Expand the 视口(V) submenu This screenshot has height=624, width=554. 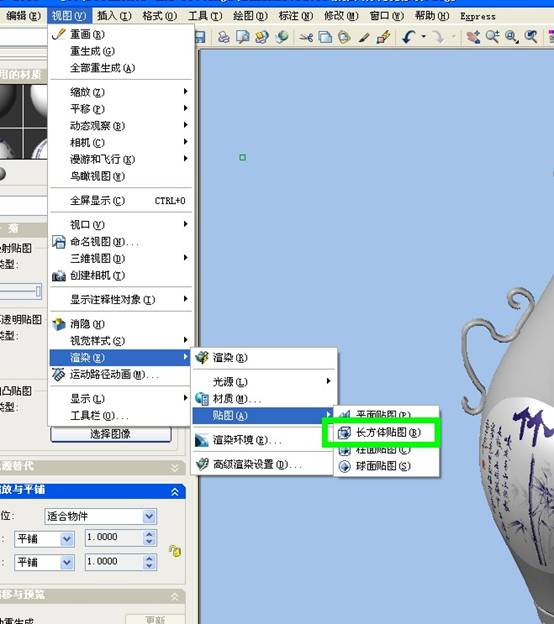pos(120,225)
